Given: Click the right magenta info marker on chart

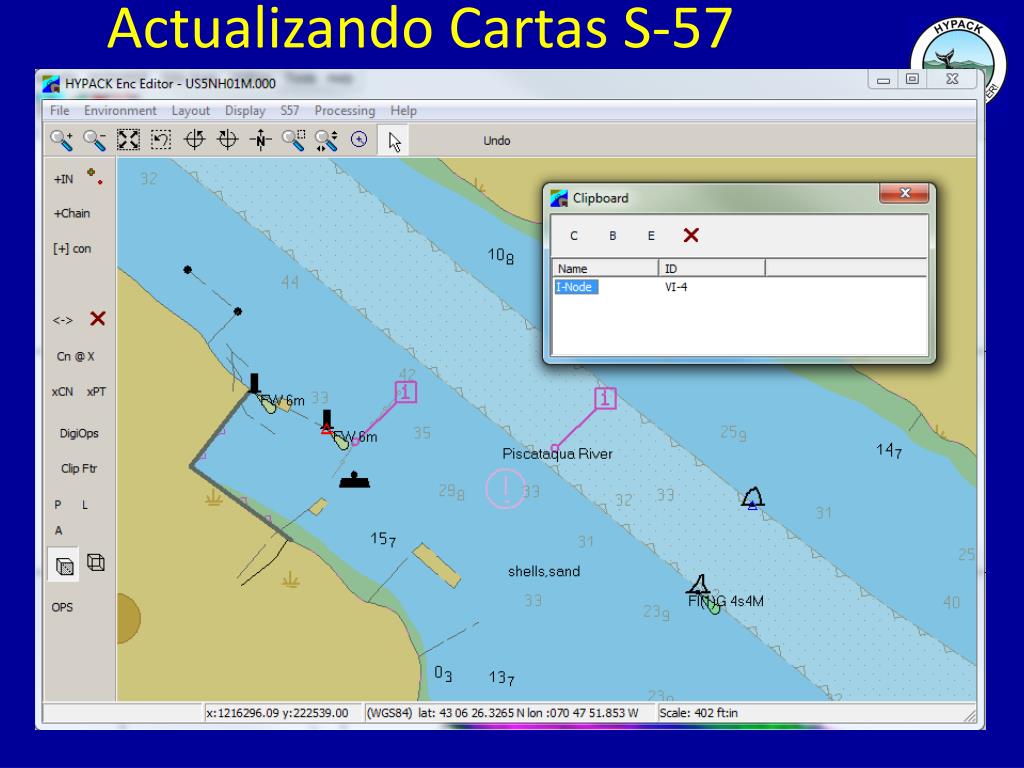Looking at the screenshot, I should [605, 398].
